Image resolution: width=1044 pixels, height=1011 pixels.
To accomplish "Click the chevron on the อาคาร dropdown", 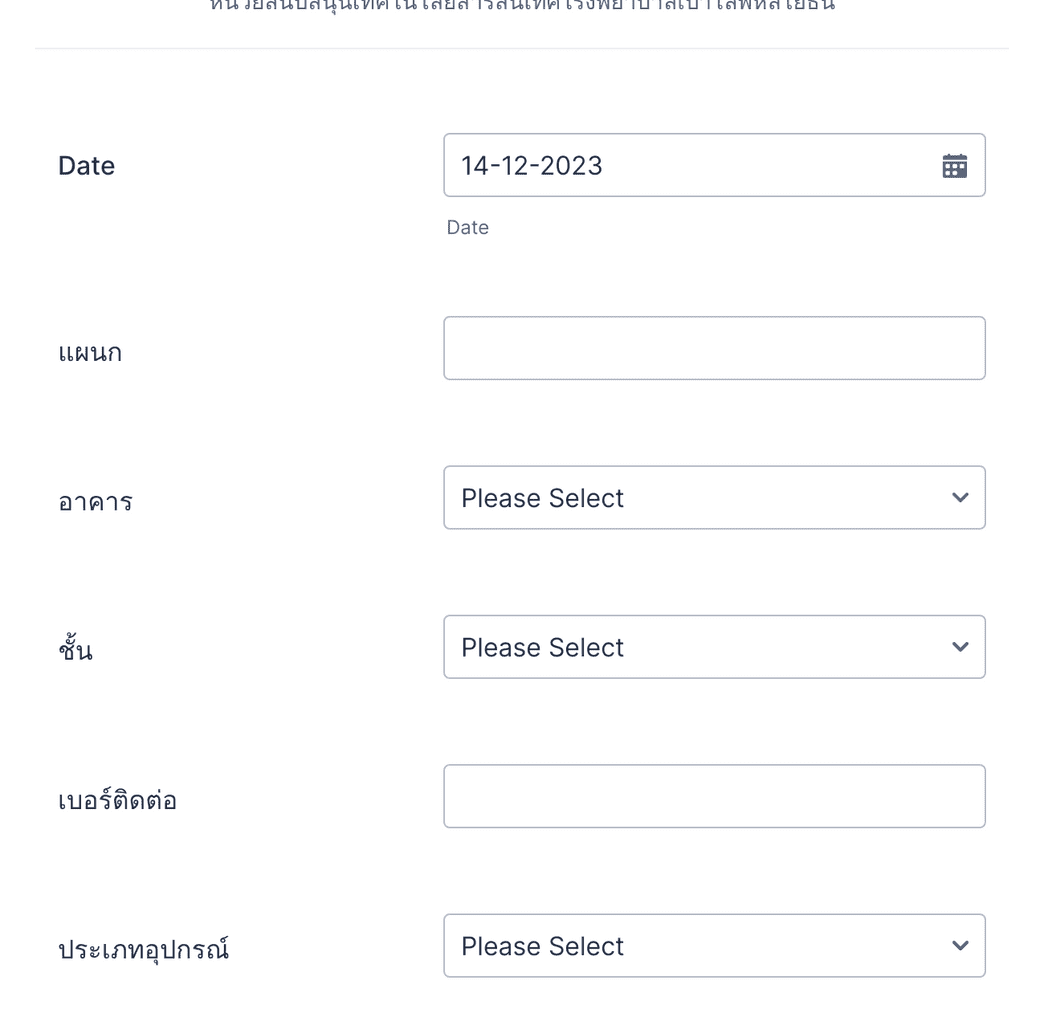I will point(959,497).
